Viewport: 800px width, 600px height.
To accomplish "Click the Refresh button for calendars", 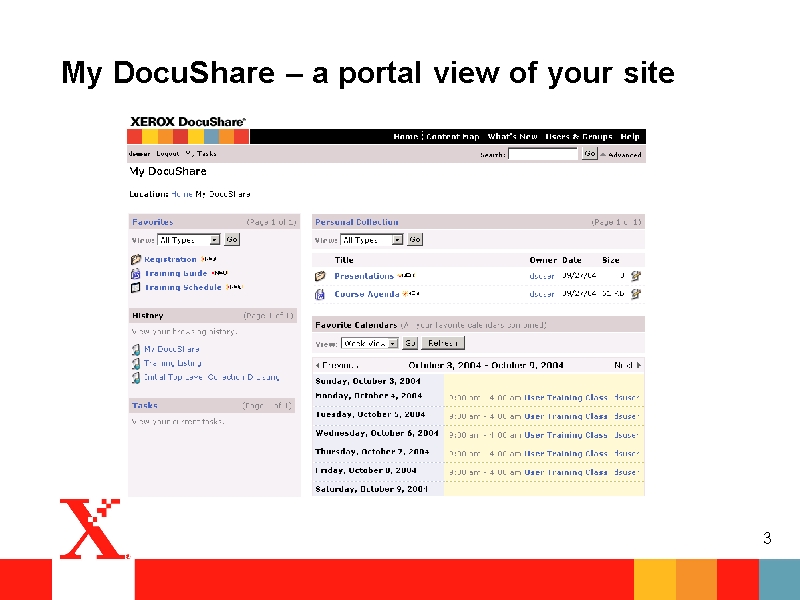I will 443,343.
